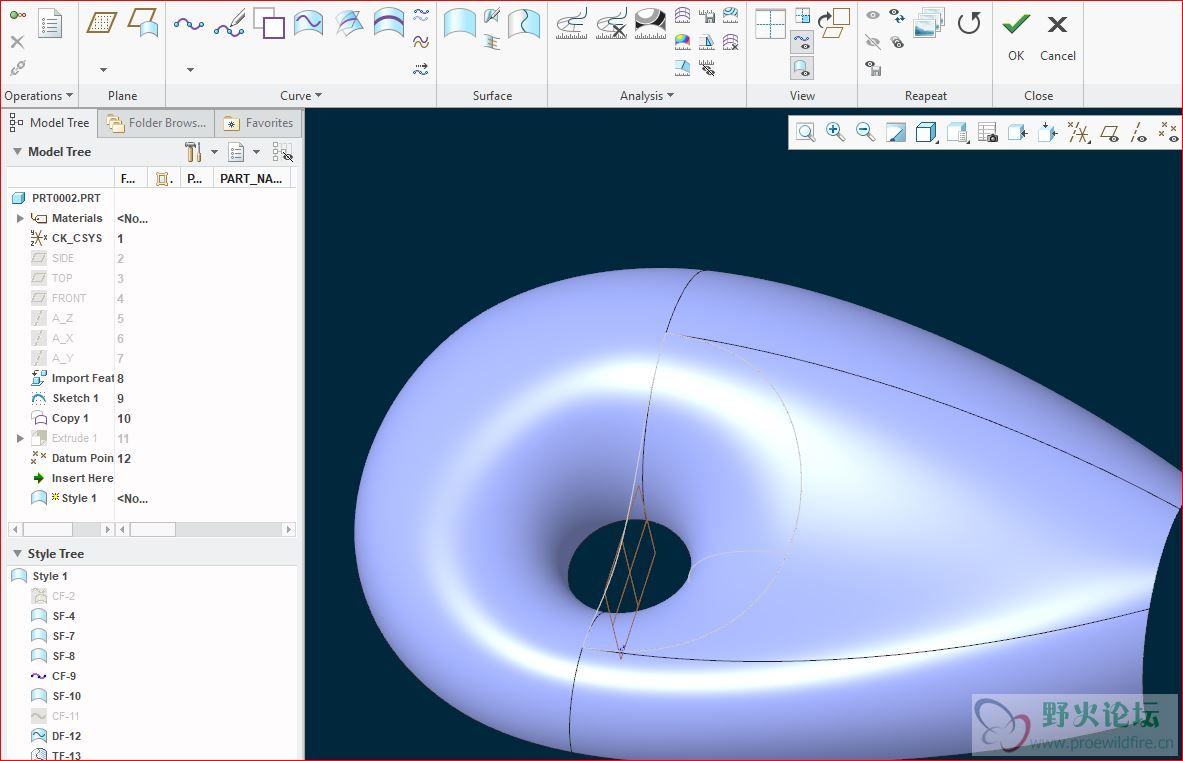
Task: Toggle datum plane display
Action: 1109,133
